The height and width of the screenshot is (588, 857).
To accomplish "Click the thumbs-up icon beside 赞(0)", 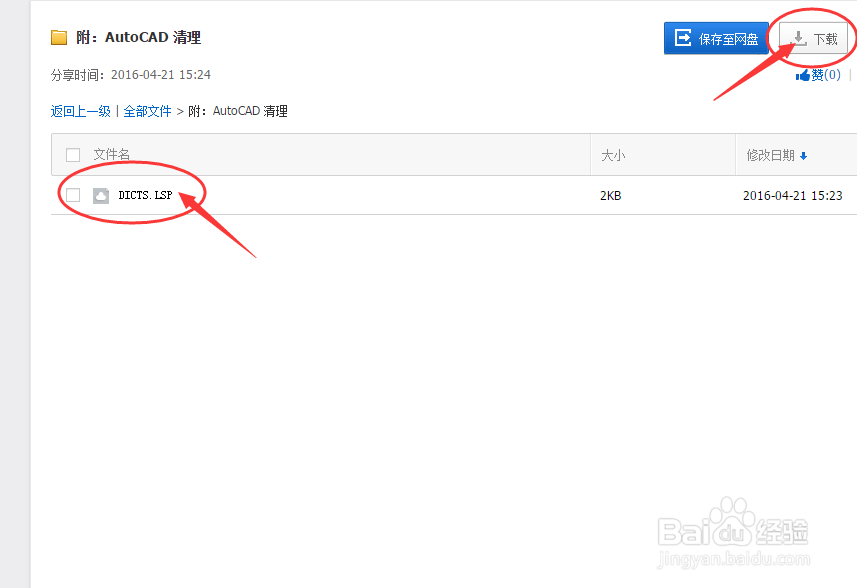I will [801, 74].
